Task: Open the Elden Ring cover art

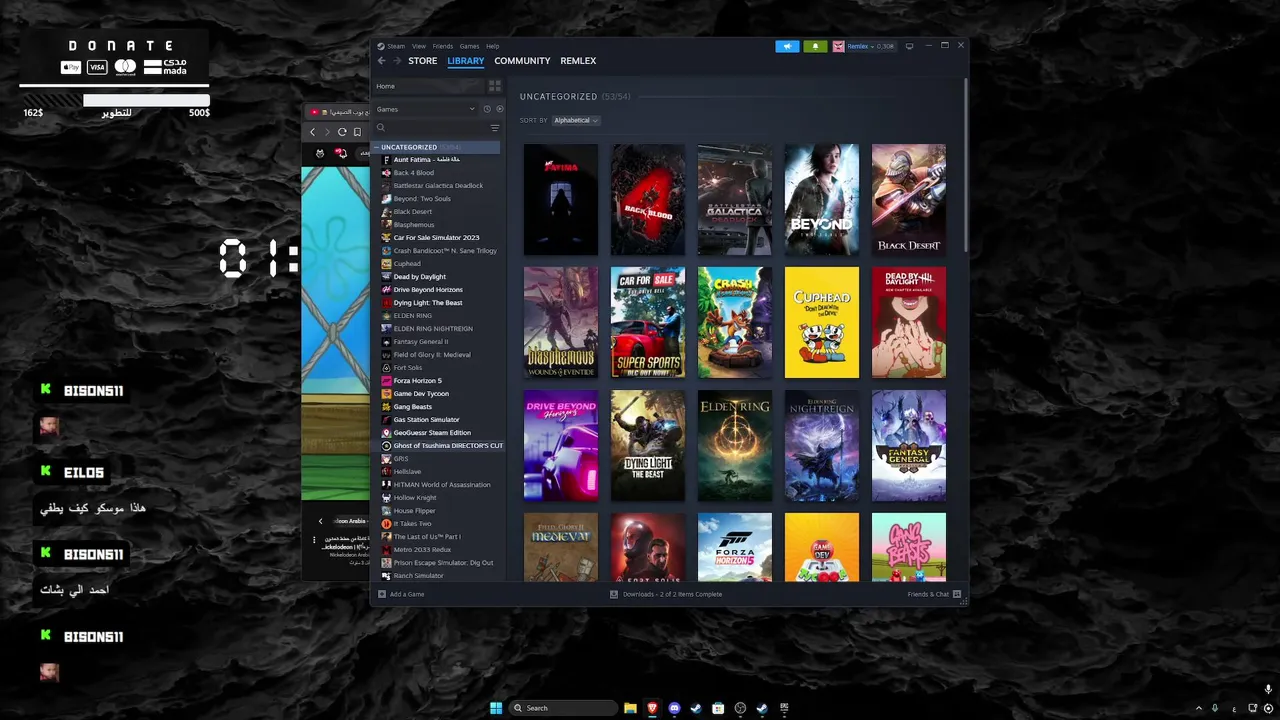Action: point(735,446)
